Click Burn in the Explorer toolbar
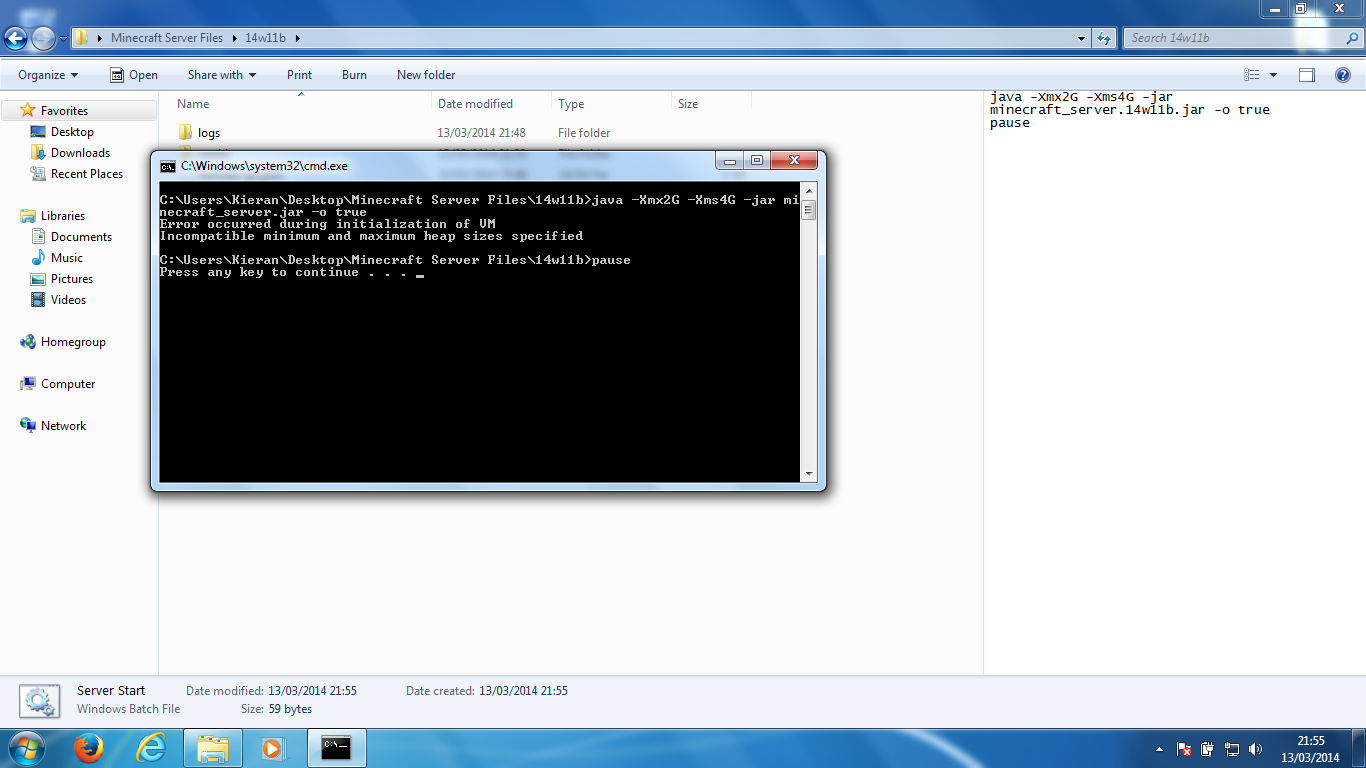The width and height of the screenshot is (1366, 768). pyautogui.click(x=354, y=75)
